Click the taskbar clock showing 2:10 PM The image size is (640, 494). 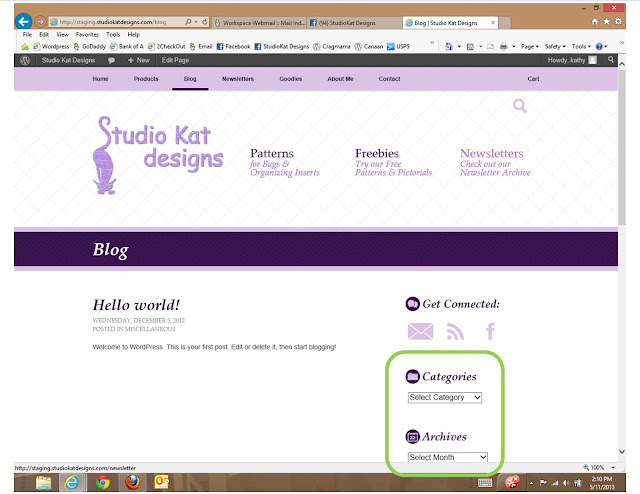pos(602,483)
